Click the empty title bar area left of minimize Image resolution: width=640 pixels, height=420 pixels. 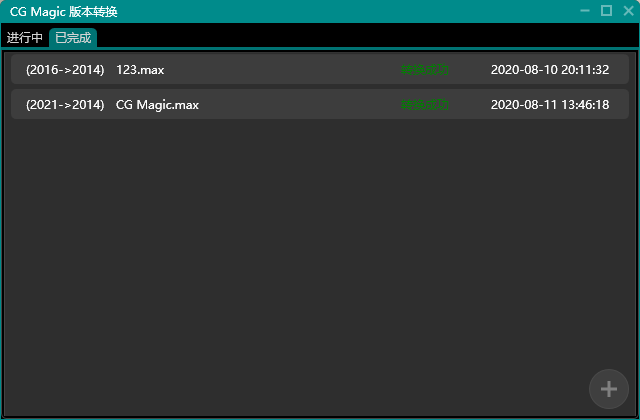[350, 11]
